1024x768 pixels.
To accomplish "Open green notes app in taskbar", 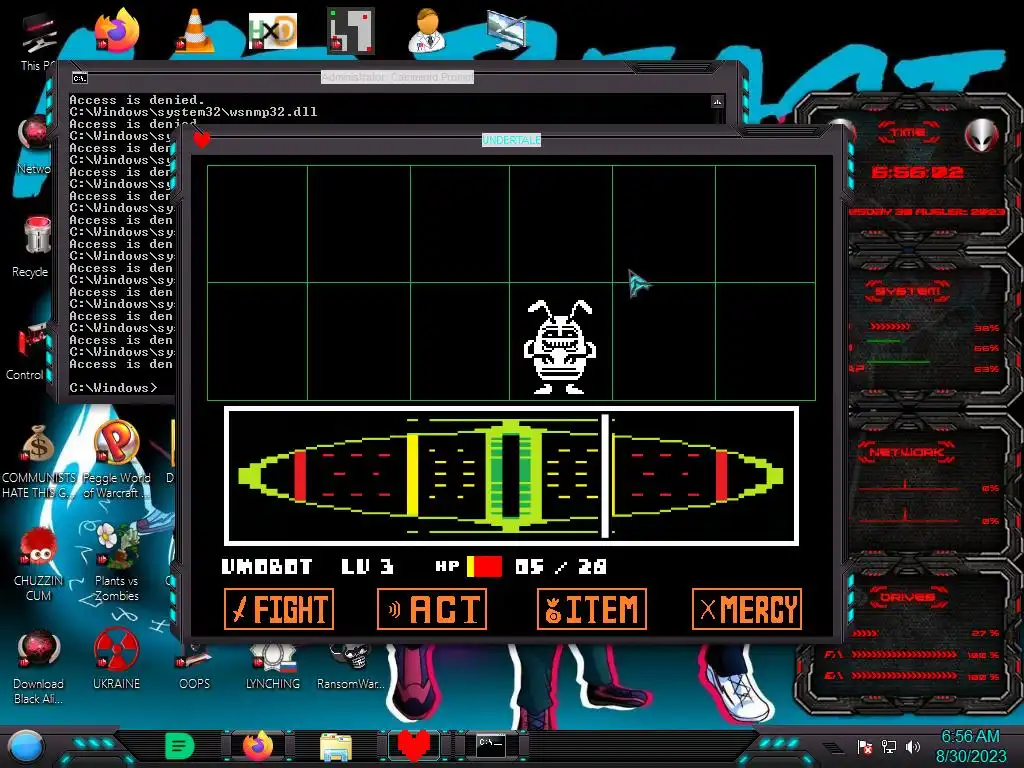I will point(180,746).
